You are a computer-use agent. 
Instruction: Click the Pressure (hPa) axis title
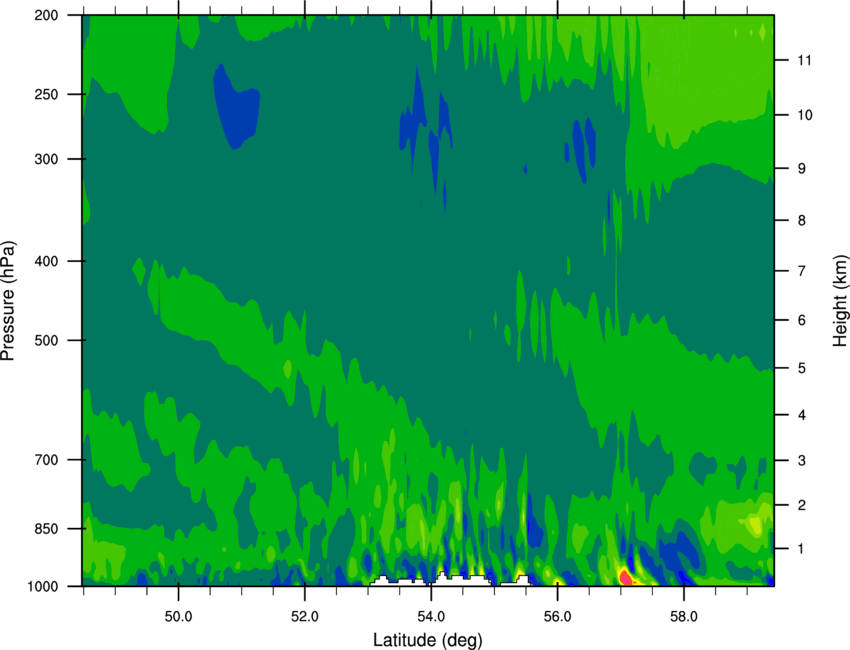click(x=8, y=301)
